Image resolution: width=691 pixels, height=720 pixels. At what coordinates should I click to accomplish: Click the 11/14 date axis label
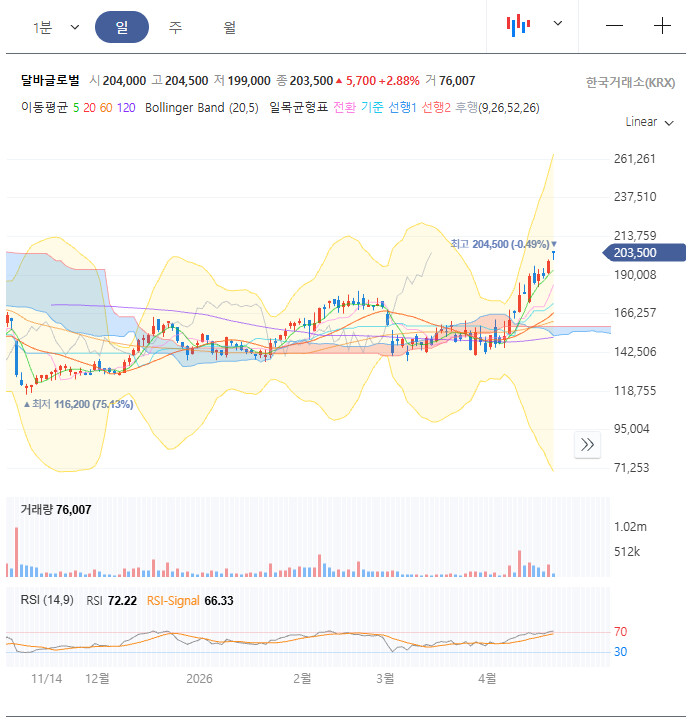click(46, 679)
